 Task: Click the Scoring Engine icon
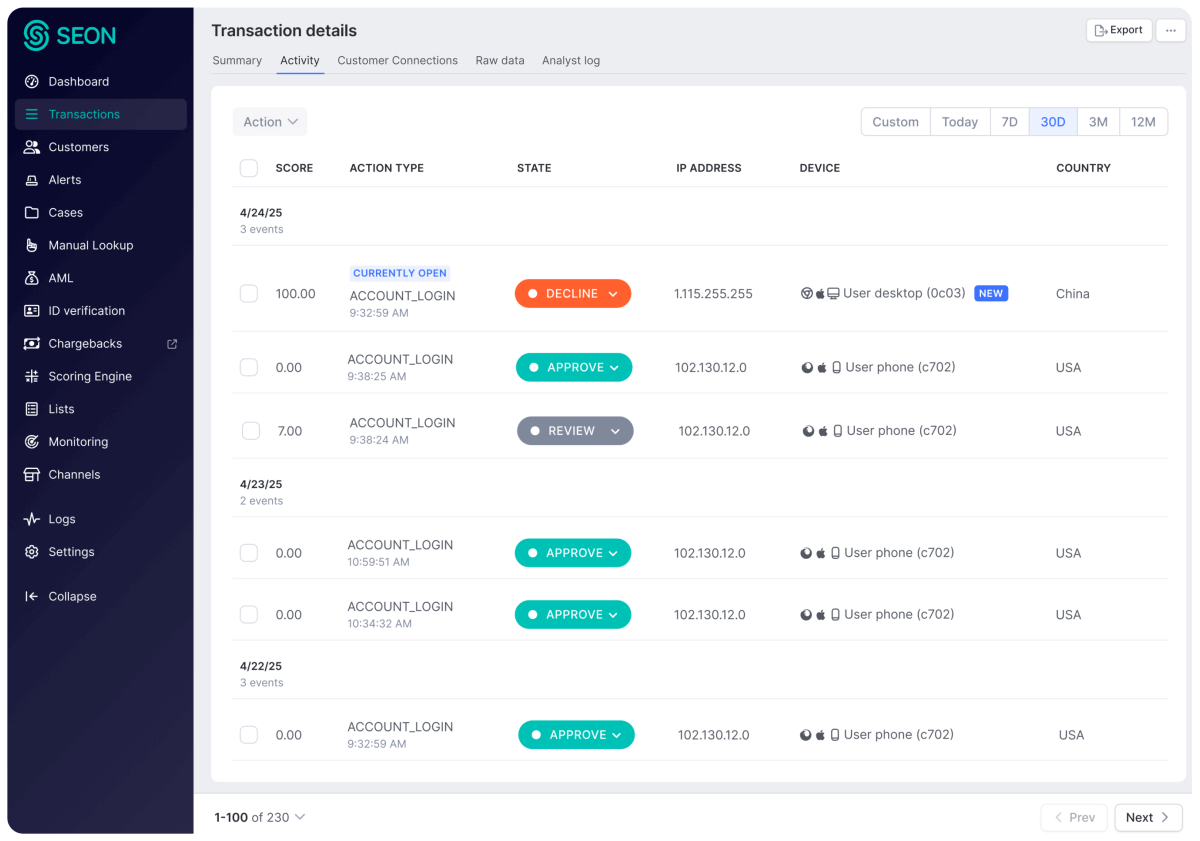click(32, 377)
